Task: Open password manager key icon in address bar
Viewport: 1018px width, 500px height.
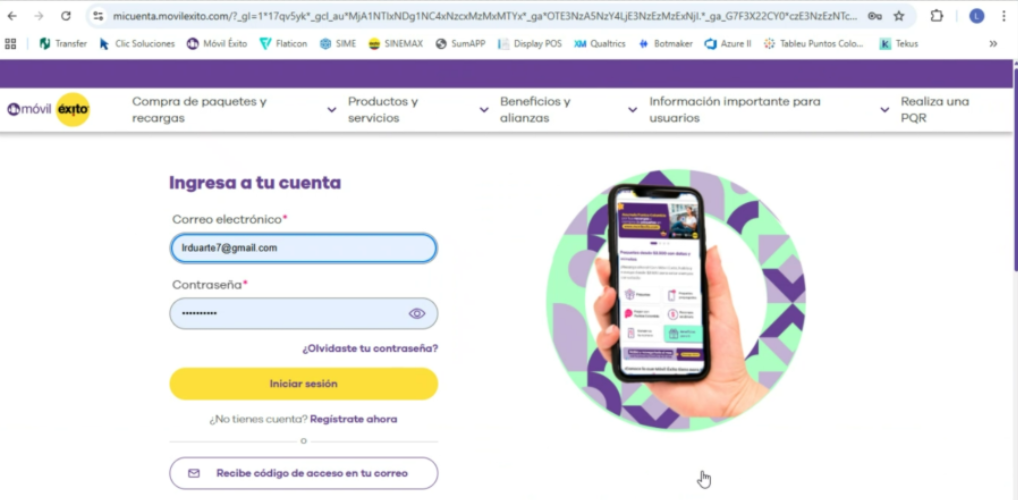Action: (874, 16)
